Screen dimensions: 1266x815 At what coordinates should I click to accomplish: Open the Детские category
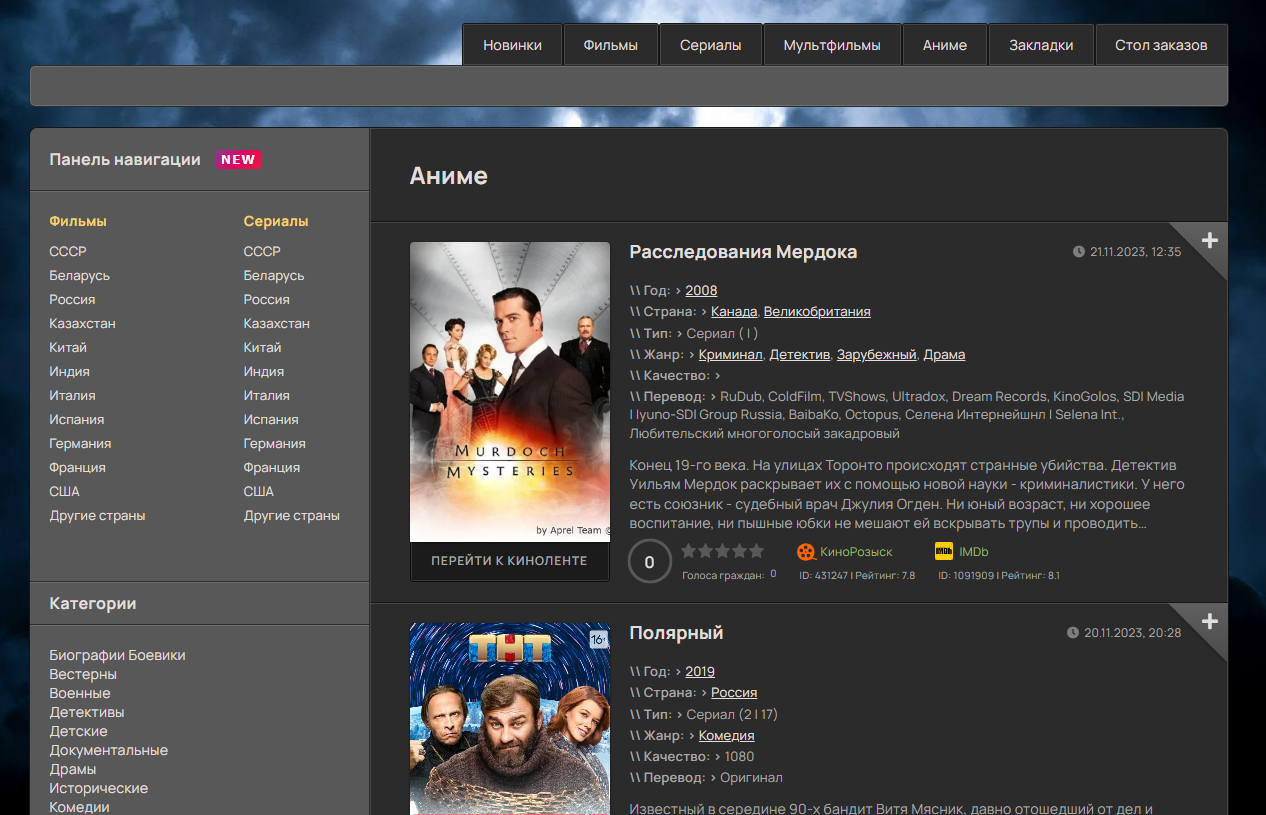pos(79,731)
